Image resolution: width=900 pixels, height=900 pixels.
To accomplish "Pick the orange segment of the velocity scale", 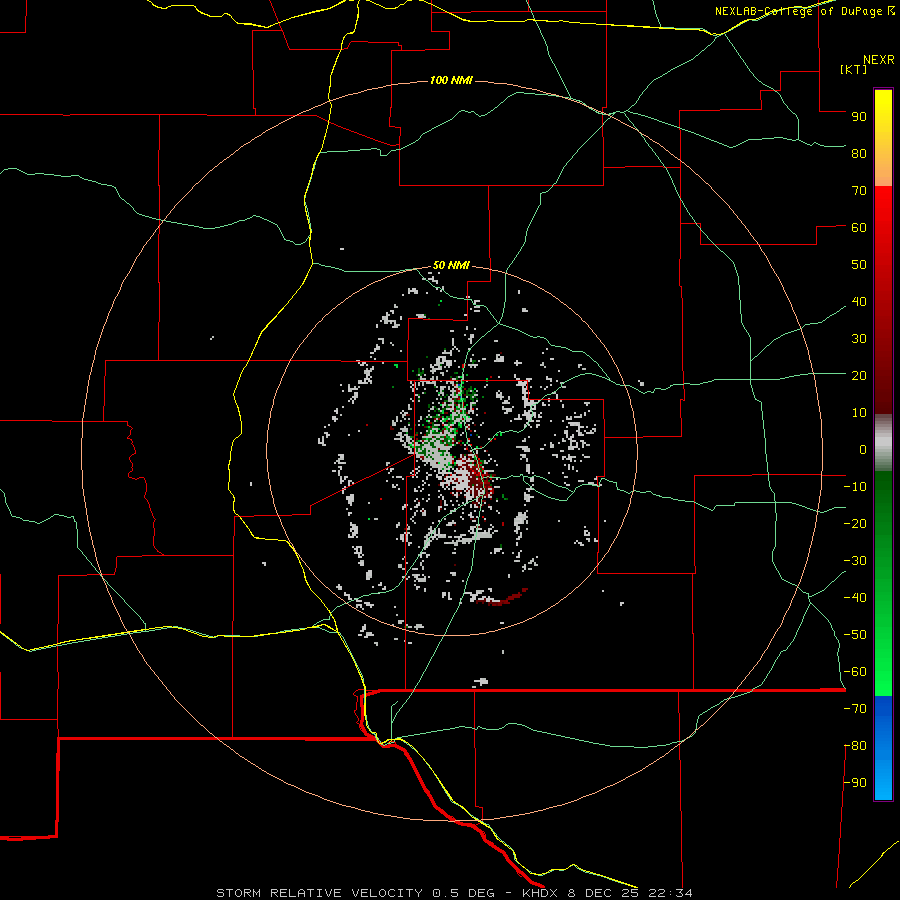I will [x=883, y=169].
